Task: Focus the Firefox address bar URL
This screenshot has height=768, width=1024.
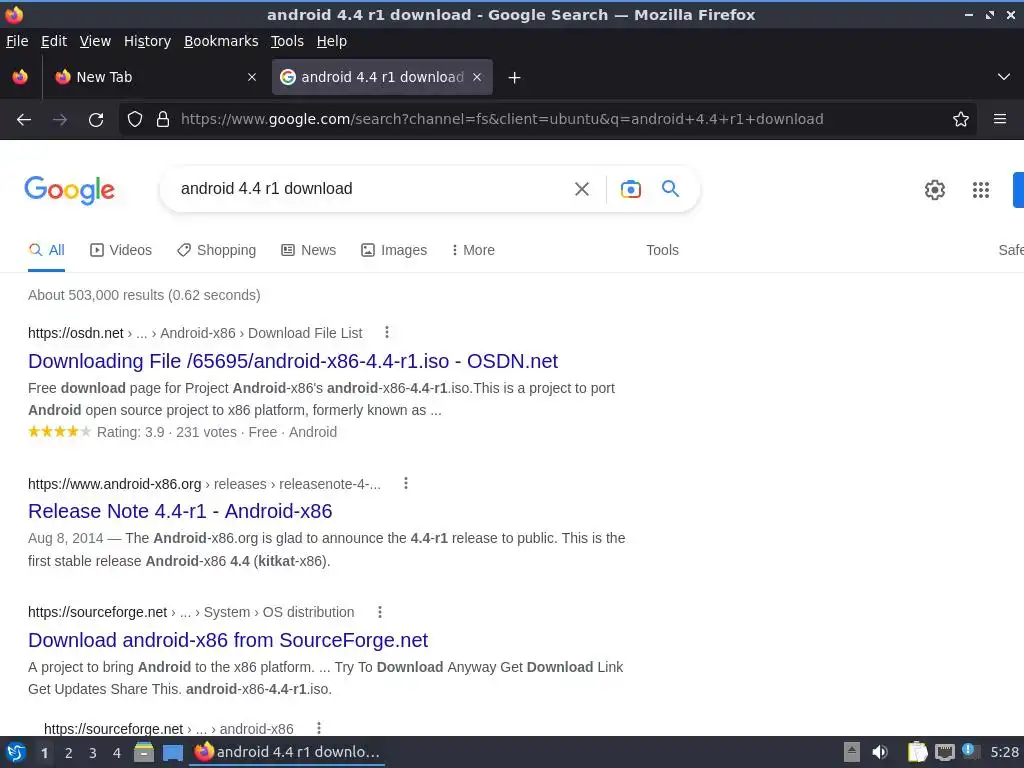Action: (502, 119)
